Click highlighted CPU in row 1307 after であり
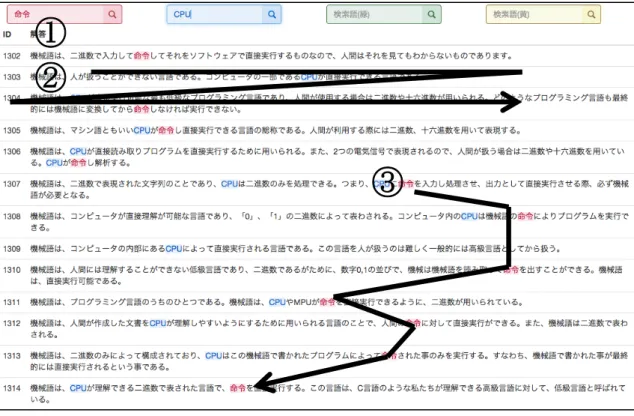The height and width of the screenshot is (416, 634). coord(229,184)
